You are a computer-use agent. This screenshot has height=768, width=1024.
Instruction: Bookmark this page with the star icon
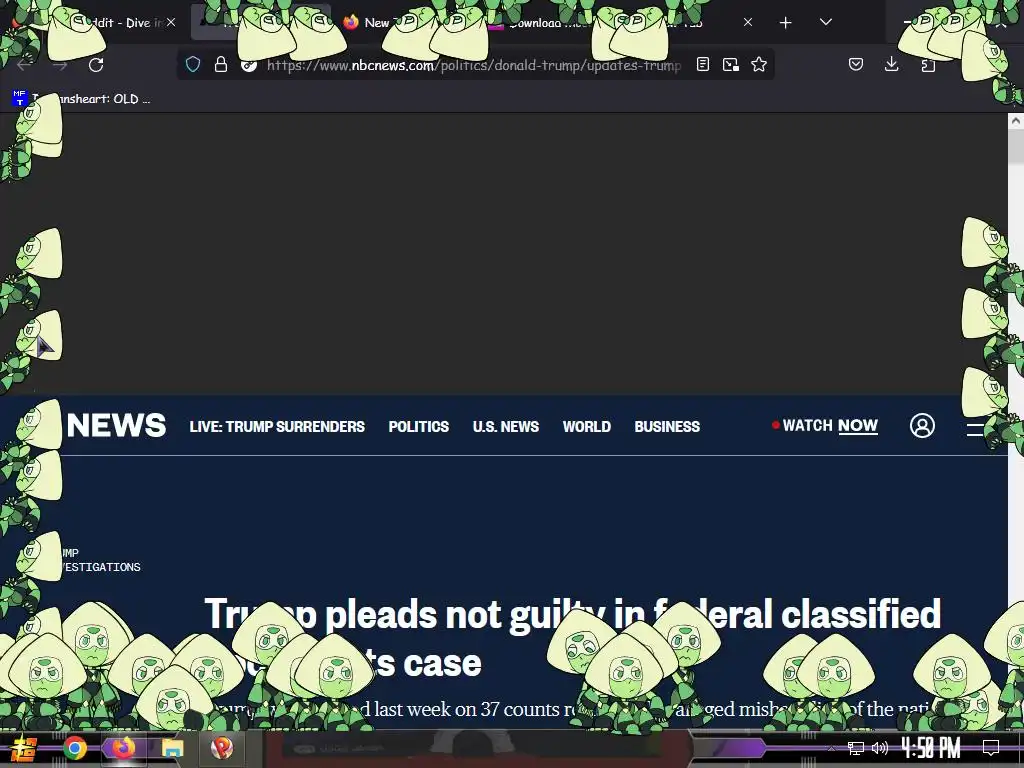pos(759,64)
